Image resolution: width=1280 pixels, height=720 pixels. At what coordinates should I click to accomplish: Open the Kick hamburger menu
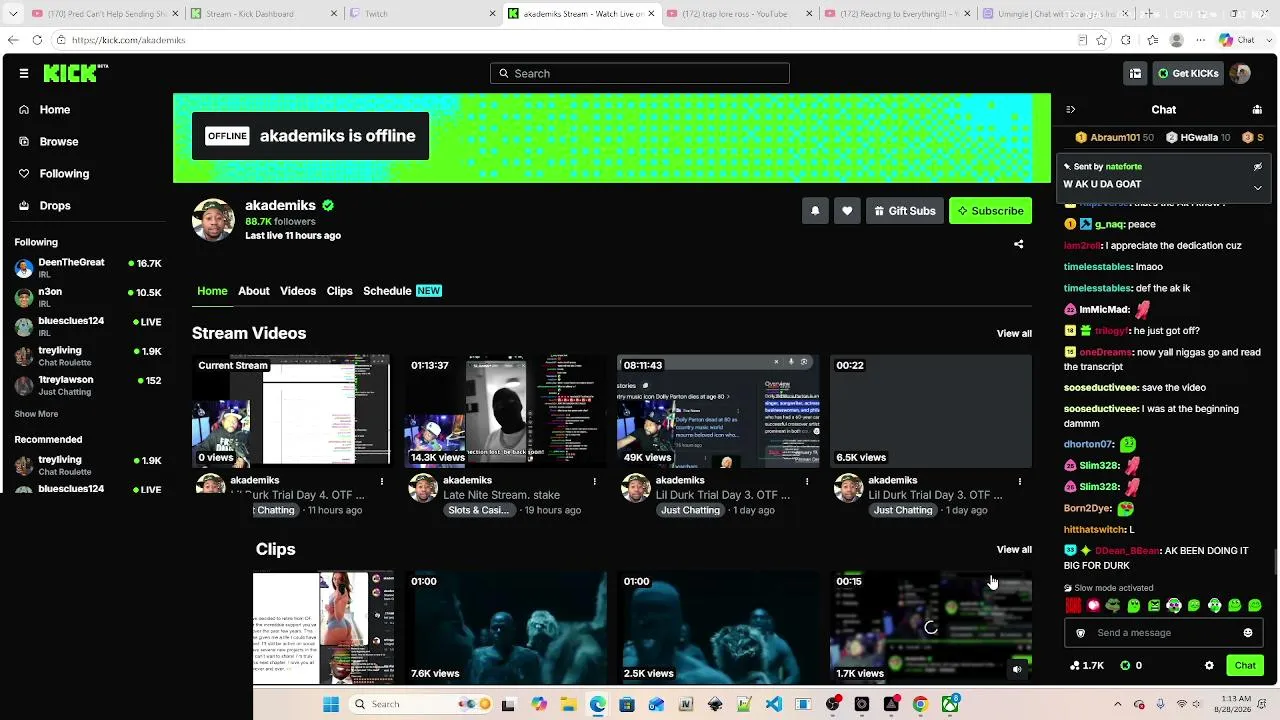coord(24,73)
